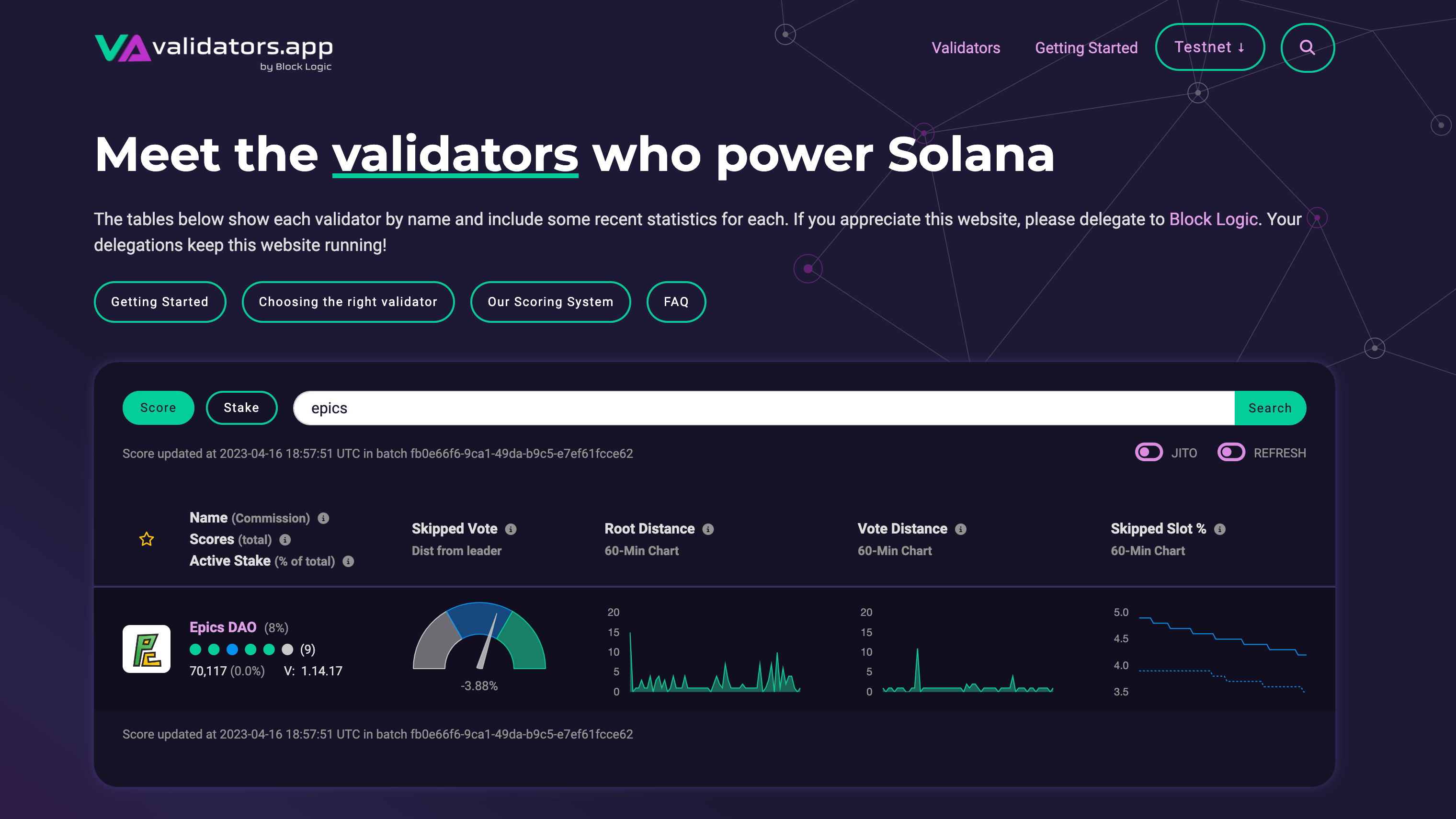Click the Epics DAO skipped vote gauge chart
The image size is (1456, 819).
(x=478, y=647)
